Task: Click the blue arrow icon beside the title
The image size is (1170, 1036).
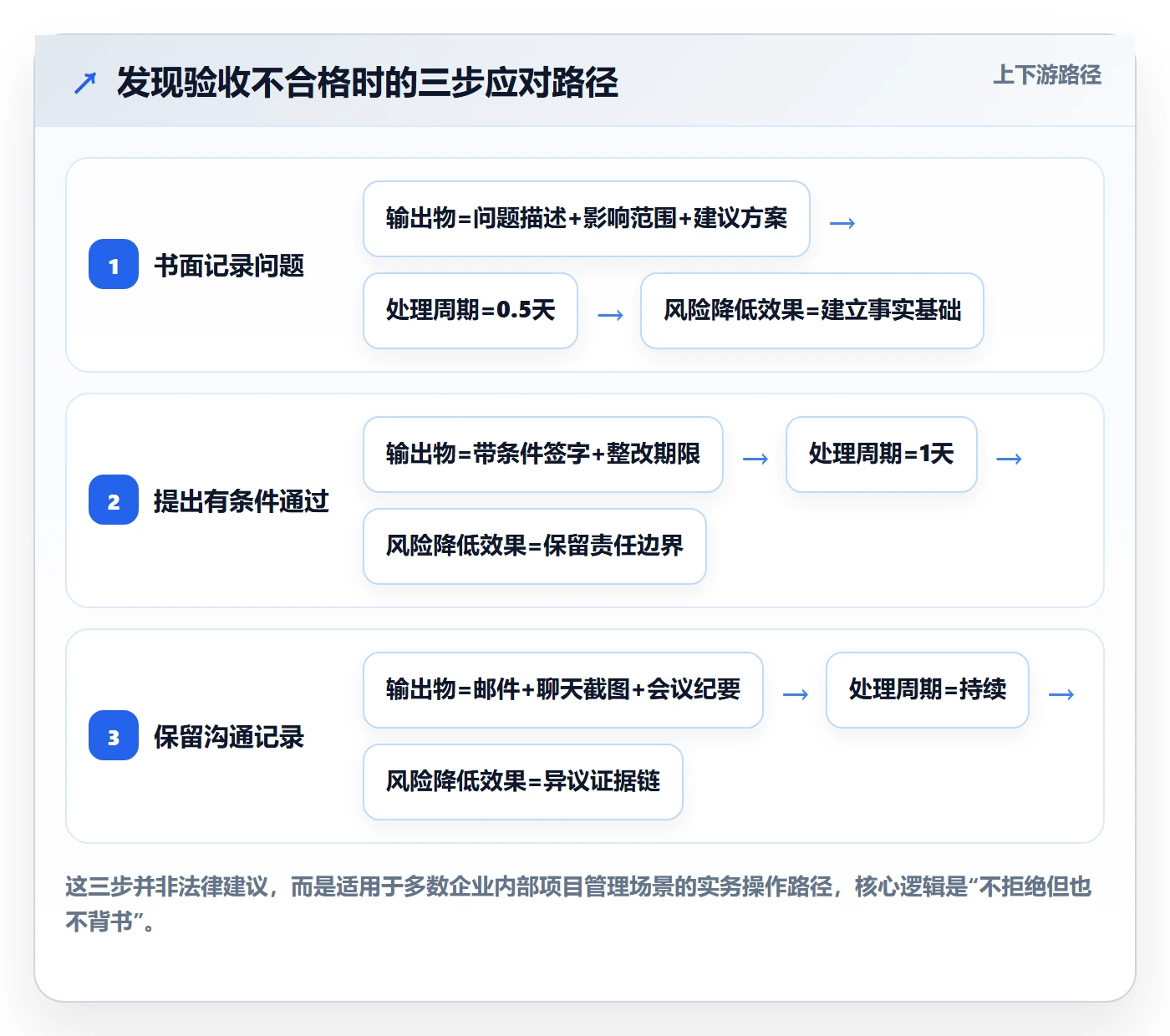Action: pyautogui.click(x=85, y=83)
